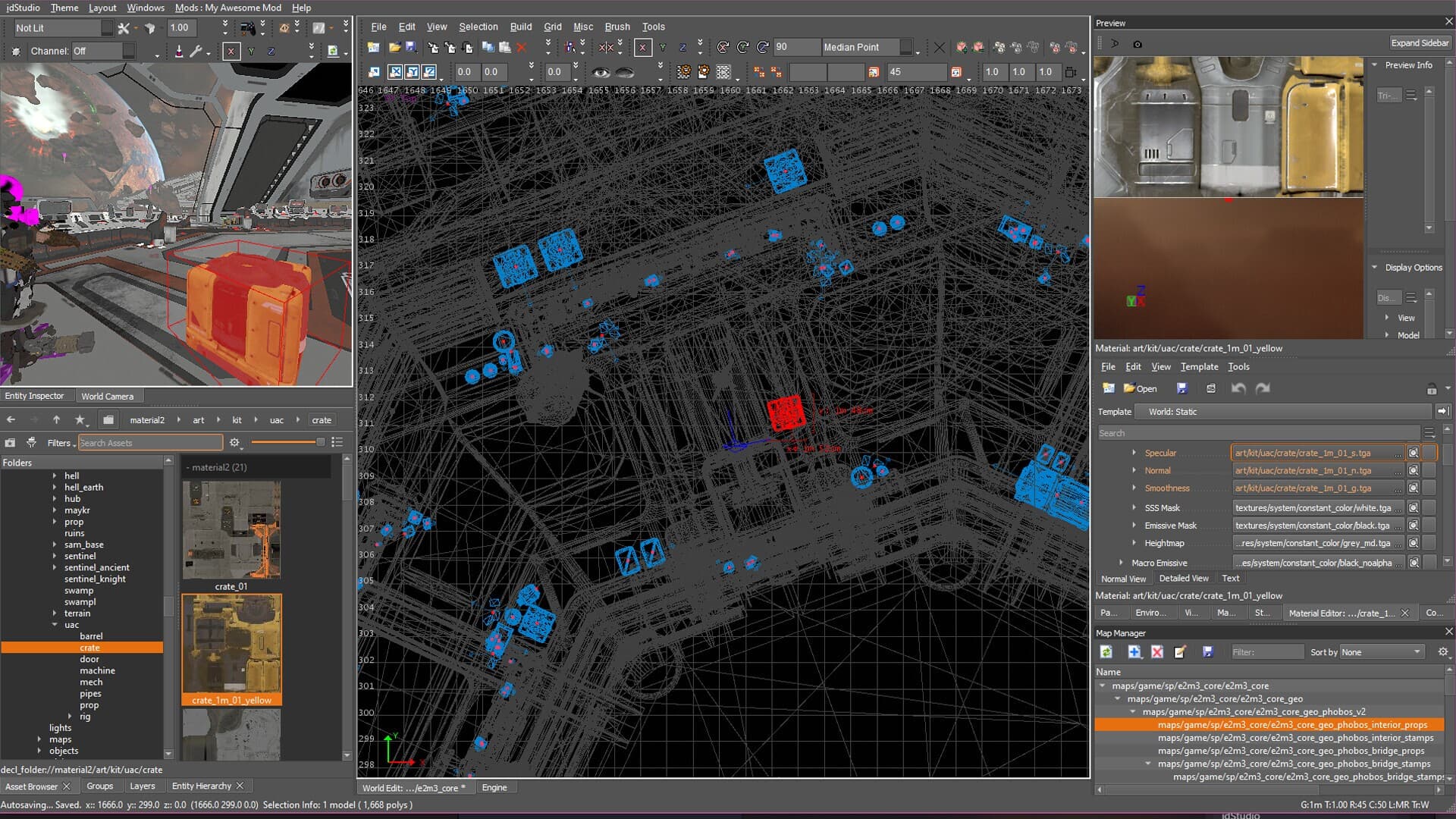Toggle the open-eye visibility icon in the toolbar
Screen dimensions: 1456x819
[x=601, y=71]
